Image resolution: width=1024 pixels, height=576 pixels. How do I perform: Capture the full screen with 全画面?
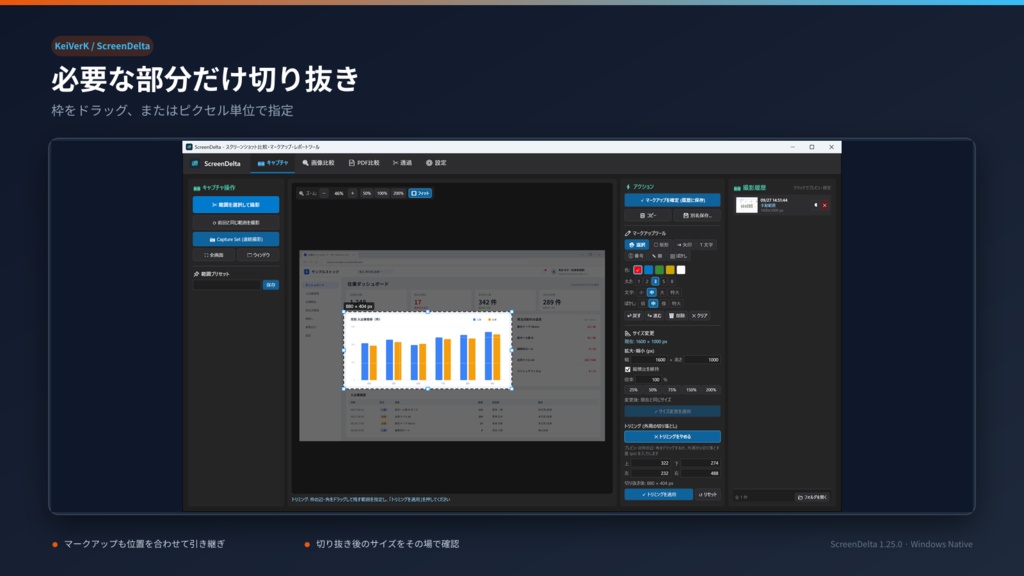(214, 255)
